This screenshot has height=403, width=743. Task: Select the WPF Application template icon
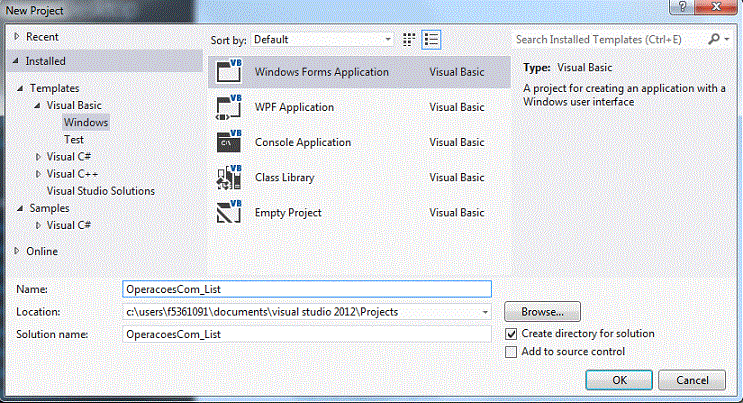coord(229,107)
